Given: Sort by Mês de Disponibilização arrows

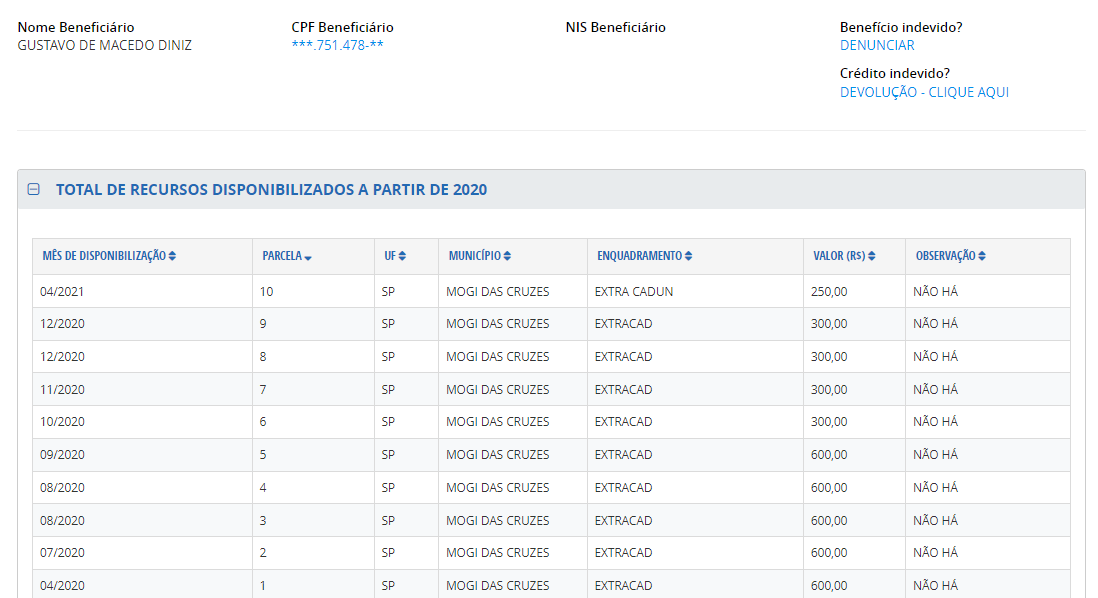Looking at the screenshot, I should tap(172, 256).
